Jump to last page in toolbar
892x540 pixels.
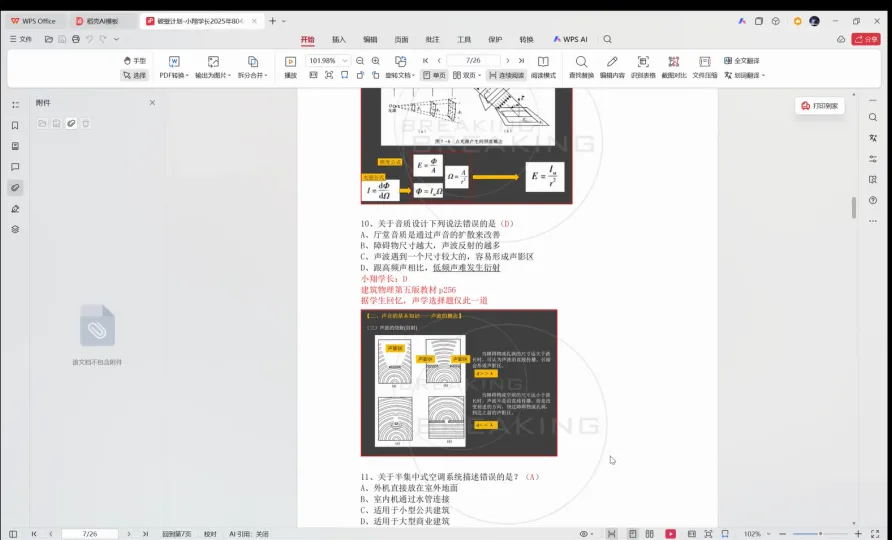(x=521, y=60)
